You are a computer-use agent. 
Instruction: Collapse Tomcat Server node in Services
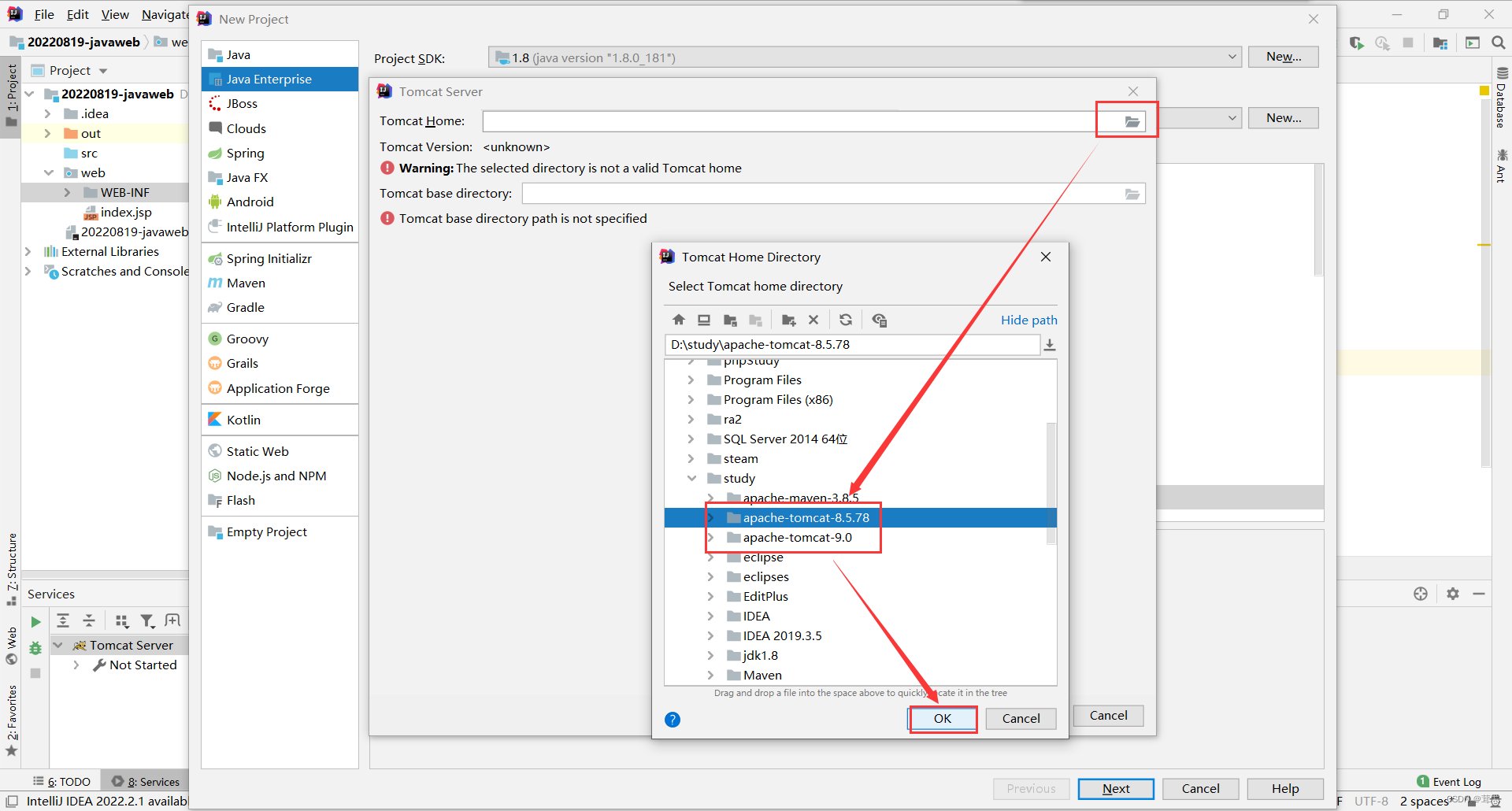57,645
